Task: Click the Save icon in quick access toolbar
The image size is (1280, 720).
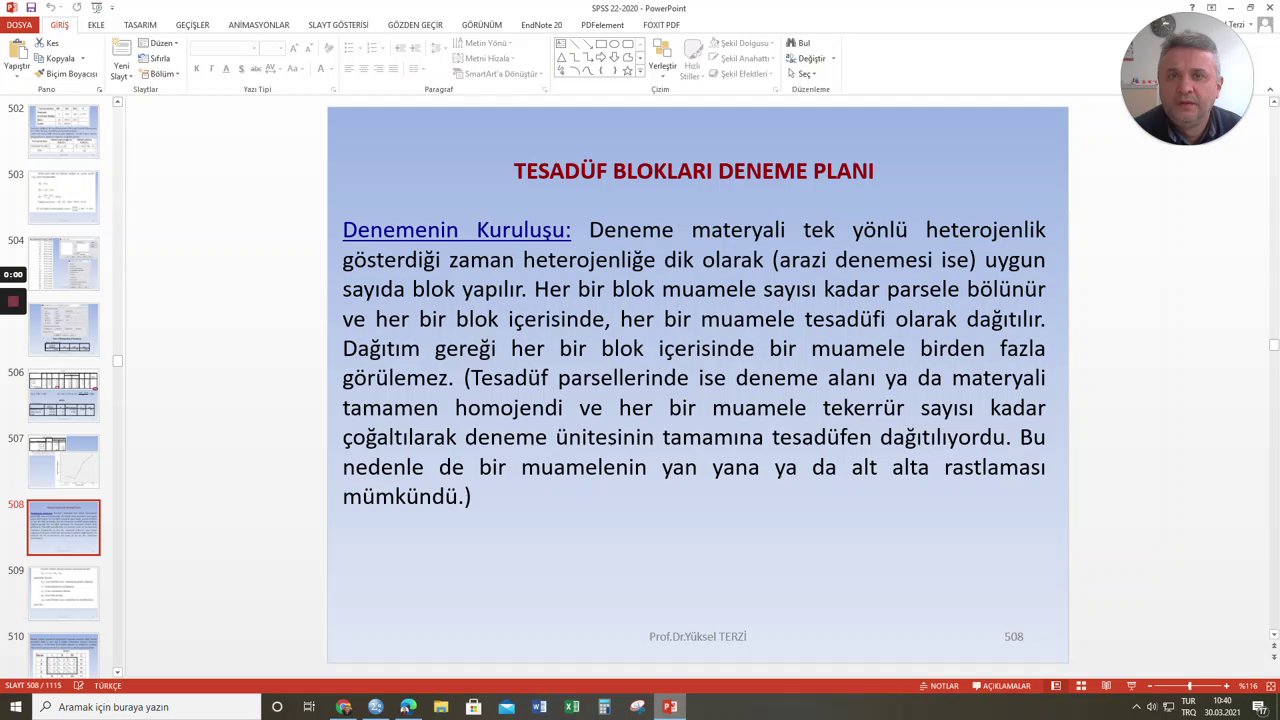Action: 31,8
